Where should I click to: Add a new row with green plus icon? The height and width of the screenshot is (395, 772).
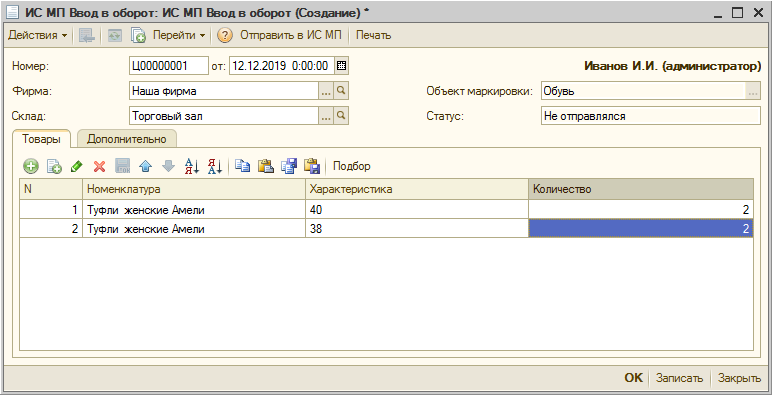tap(31, 166)
